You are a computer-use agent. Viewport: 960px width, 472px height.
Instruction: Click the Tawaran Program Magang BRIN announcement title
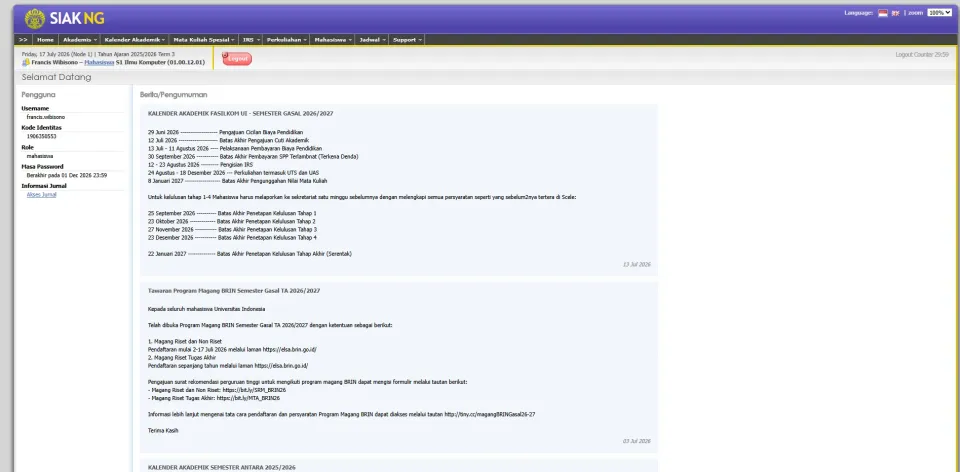point(234,291)
